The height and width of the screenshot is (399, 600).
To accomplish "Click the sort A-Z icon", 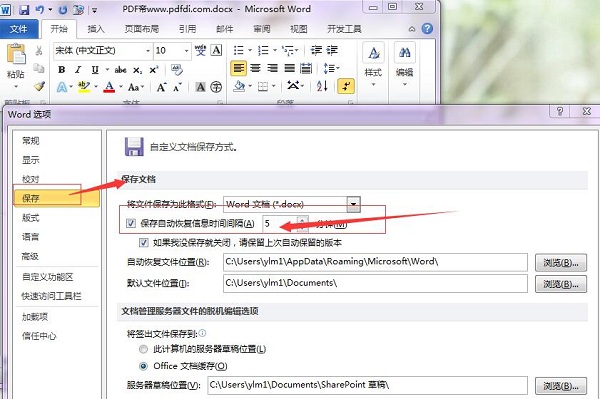I will coord(322,86).
